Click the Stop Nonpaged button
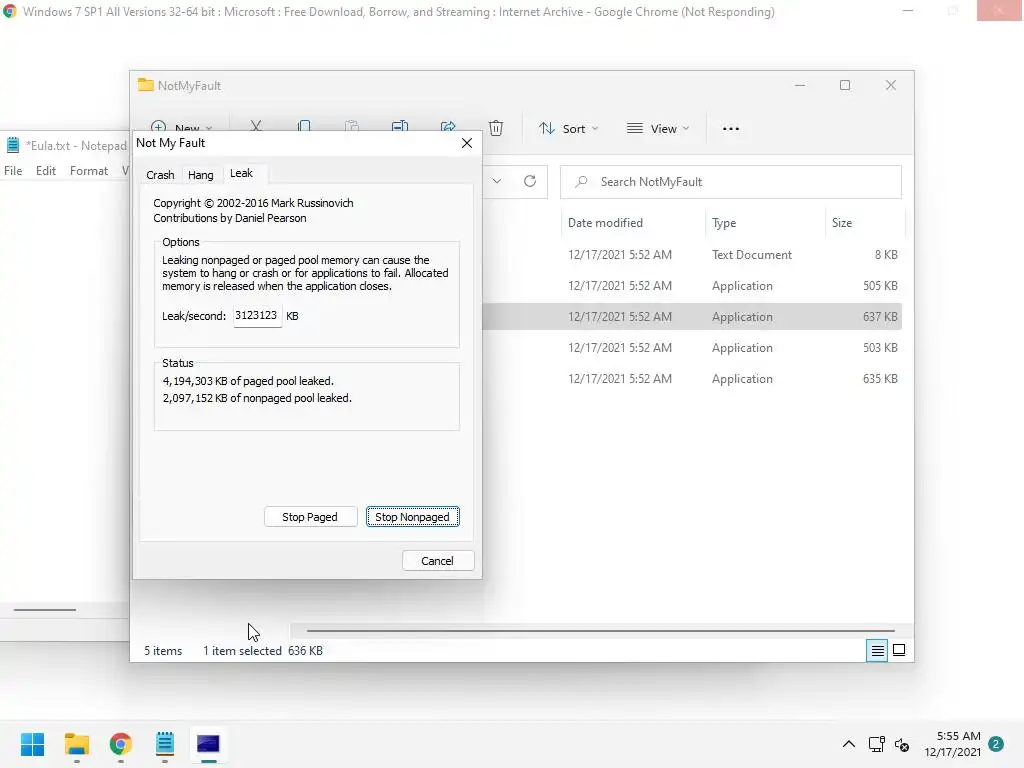 pos(412,517)
